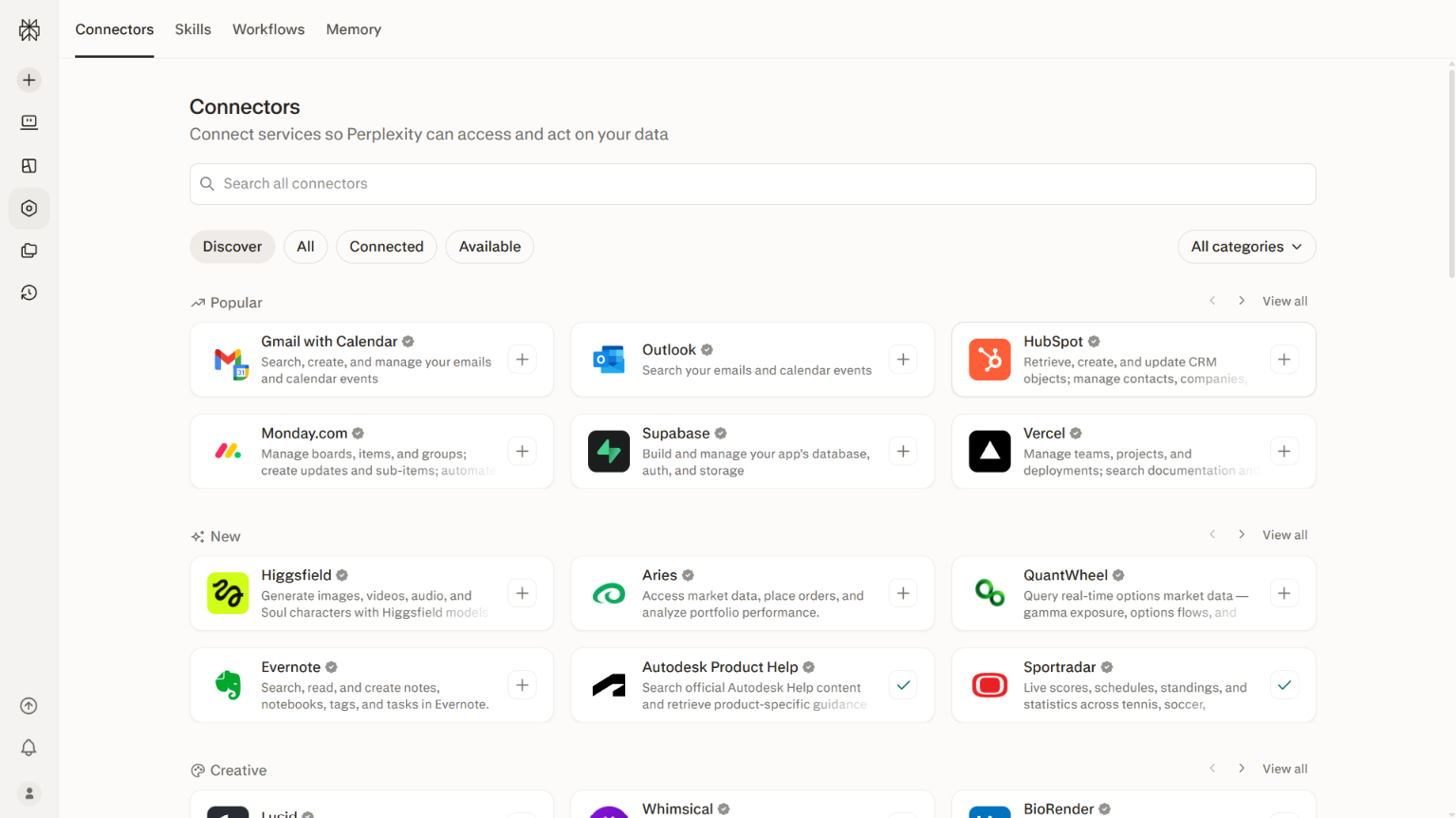This screenshot has width=1456, height=818.
Task: View all New connectors
Action: (x=1284, y=535)
